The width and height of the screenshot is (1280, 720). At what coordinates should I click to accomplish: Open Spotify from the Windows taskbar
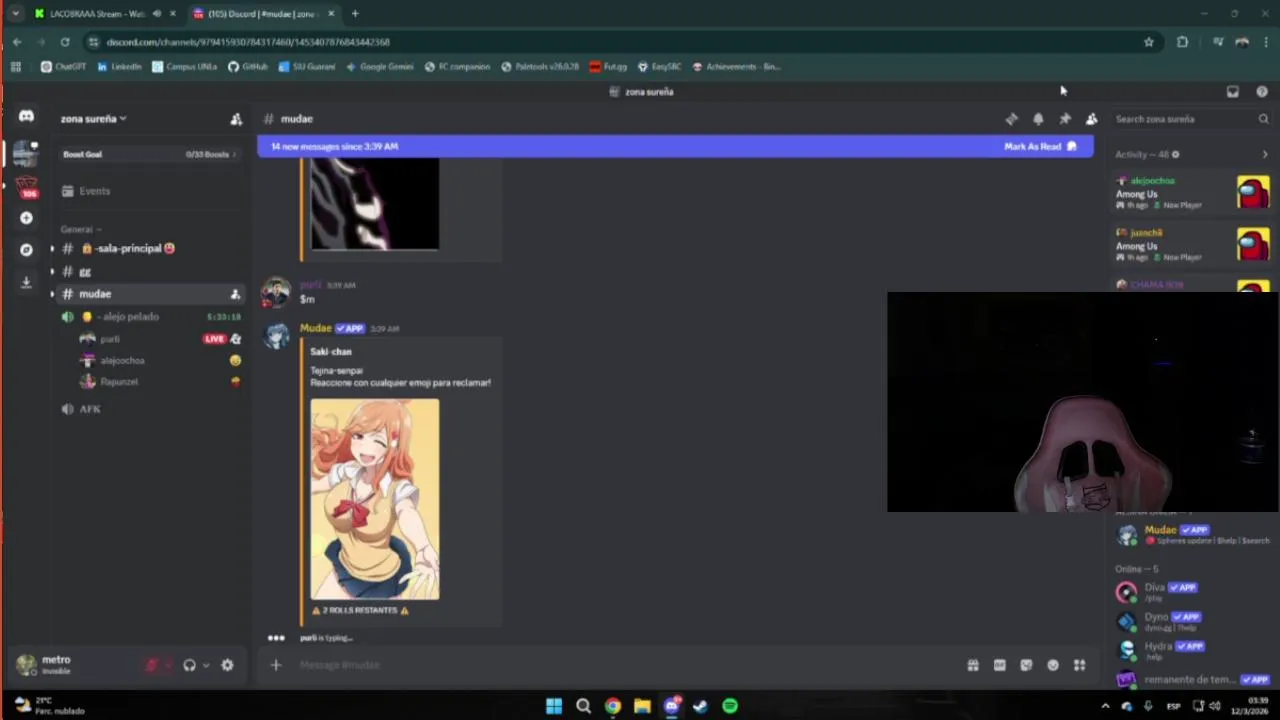[x=730, y=706]
